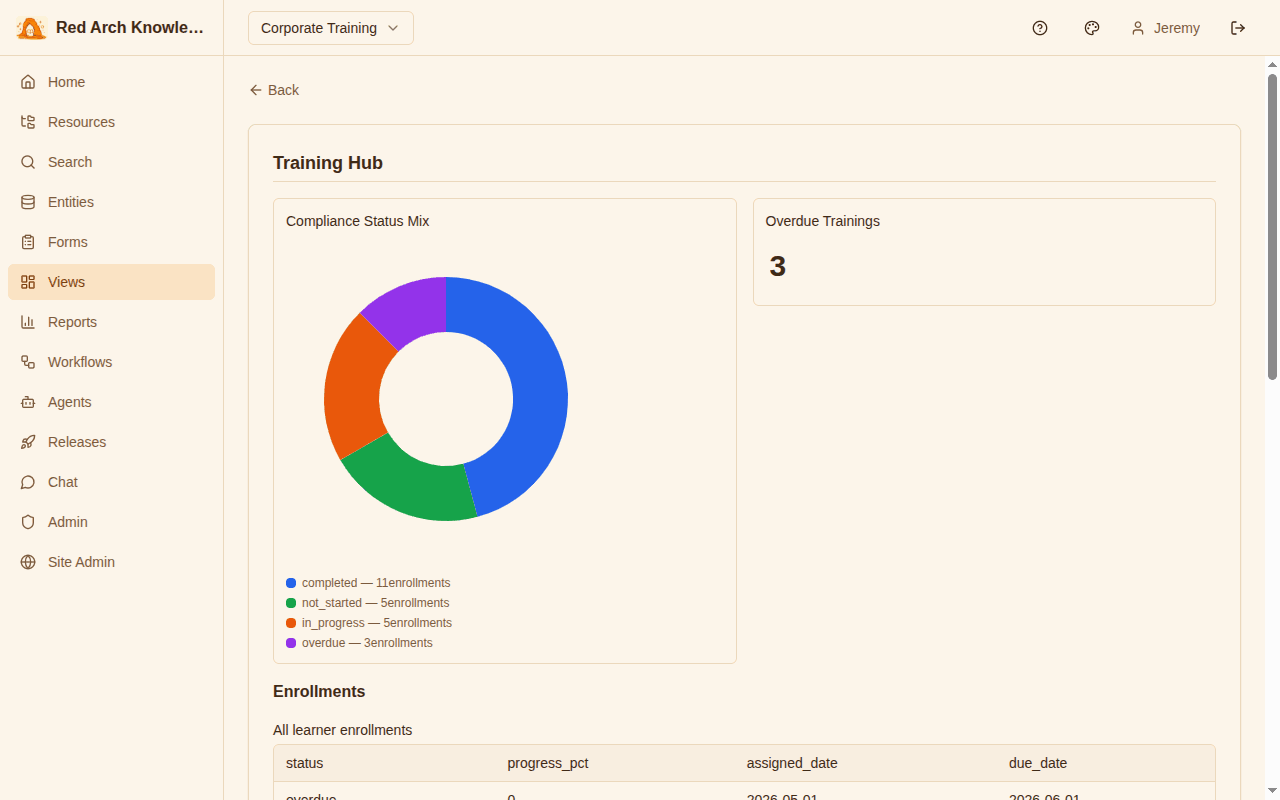Click the Home house icon
Image resolution: width=1280 pixels, height=800 pixels.
click(x=28, y=82)
